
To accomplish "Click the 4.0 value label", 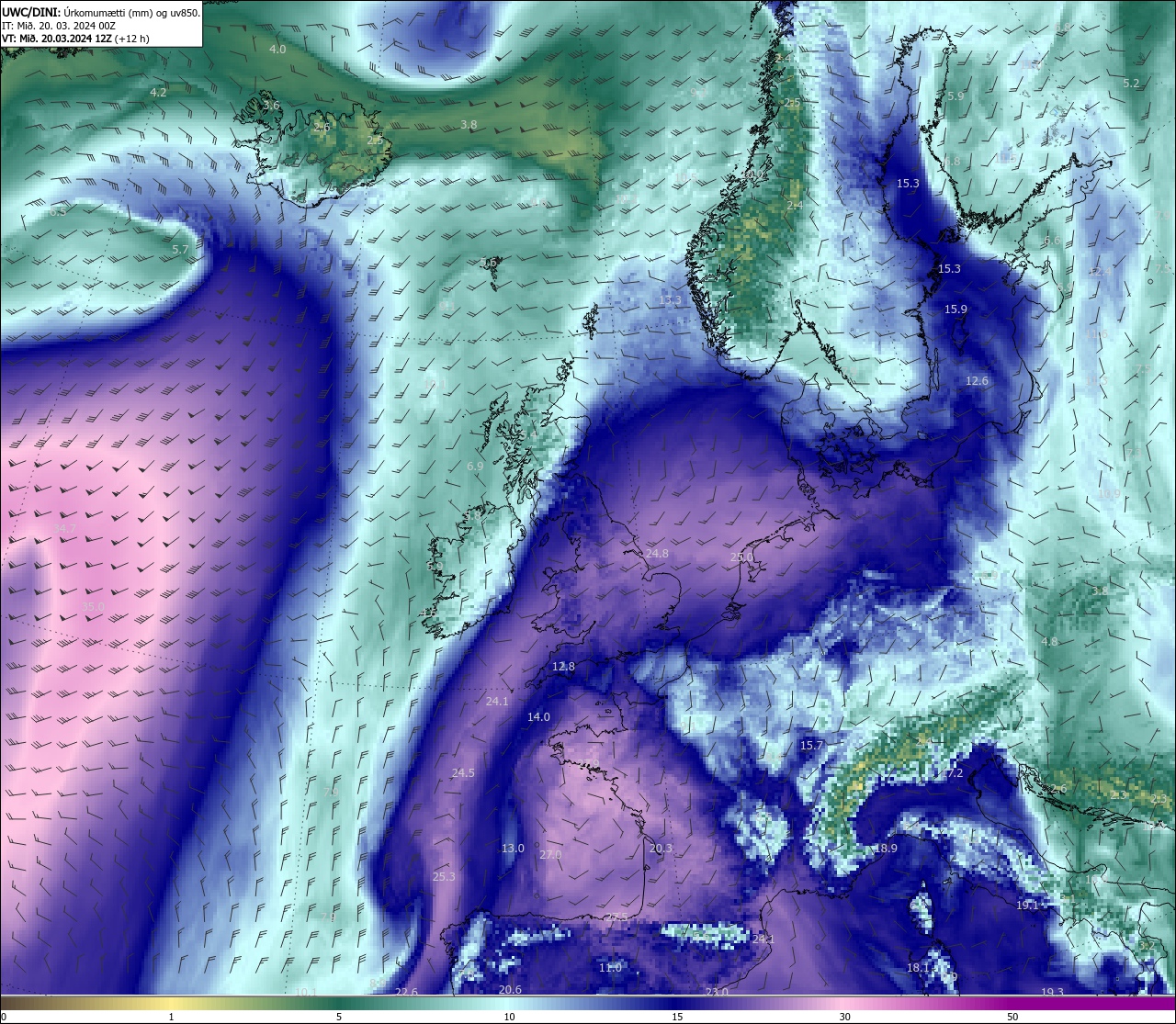I will click(x=277, y=49).
